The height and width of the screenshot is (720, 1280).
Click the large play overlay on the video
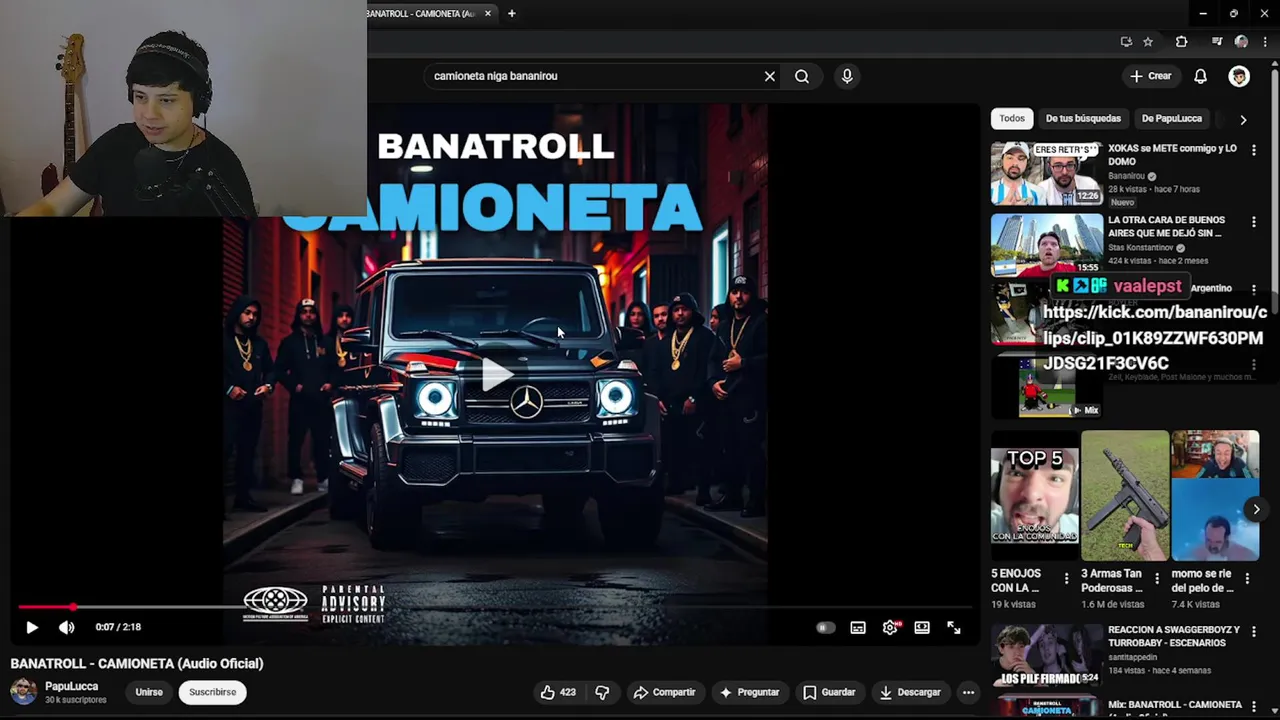click(x=496, y=375)
